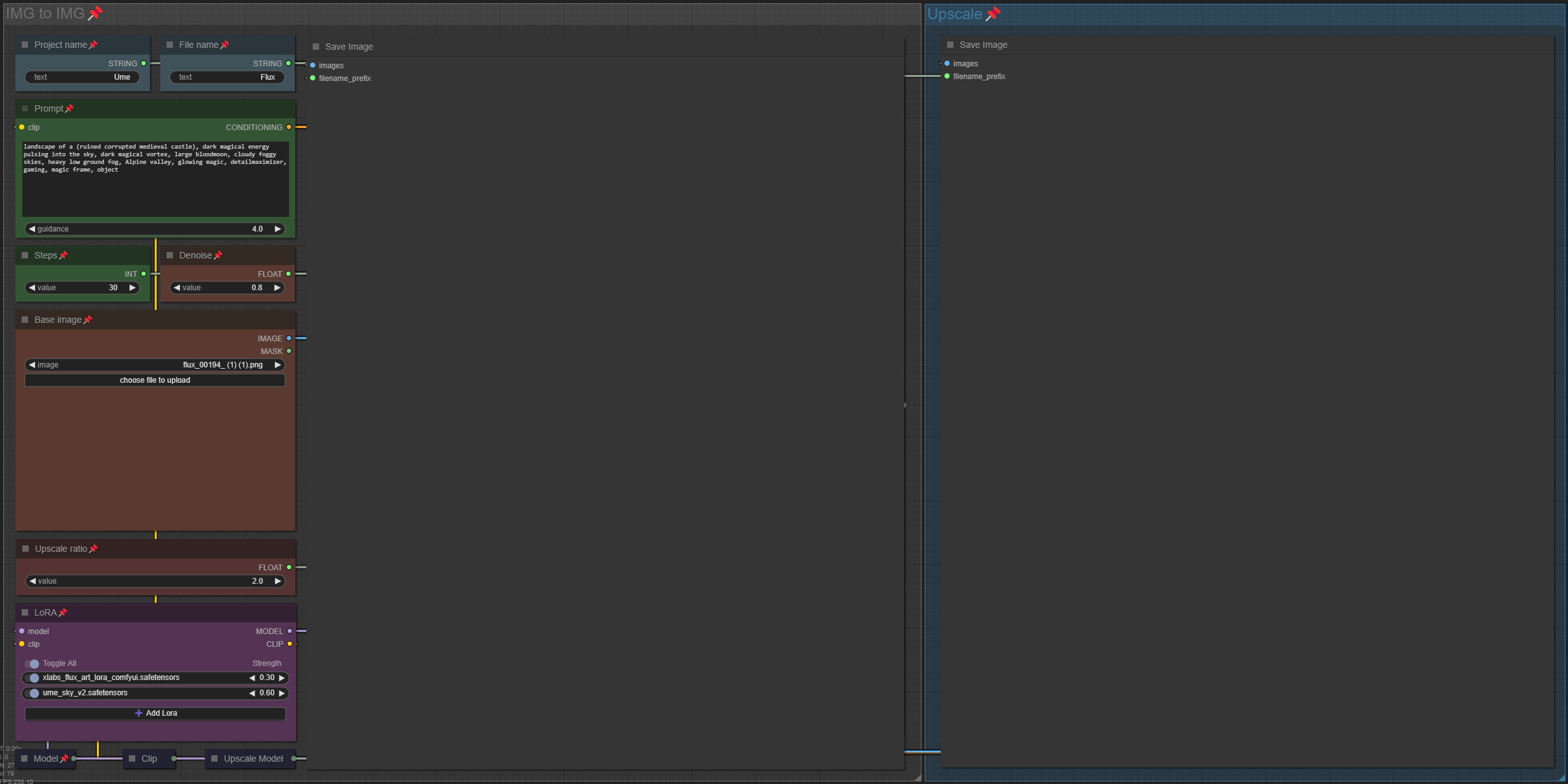Disable the xlabs_flux_art_lora_comfyui LoRA toggle

click(x=32, y=677)
